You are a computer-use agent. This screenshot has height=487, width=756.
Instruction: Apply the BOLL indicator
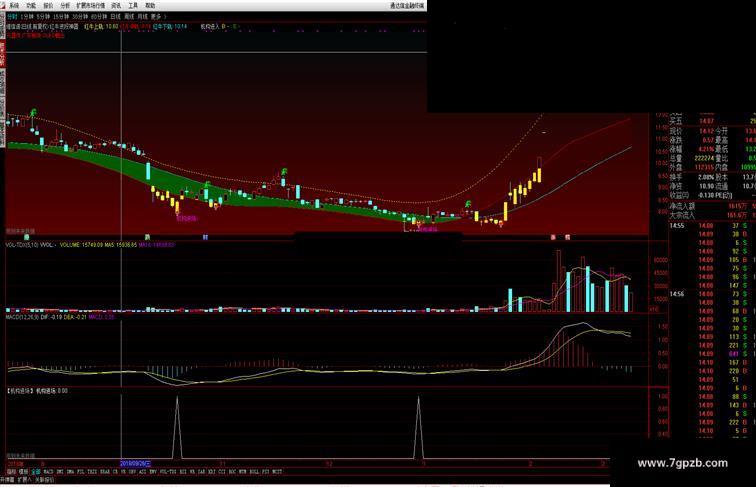(x=254, y=472)
